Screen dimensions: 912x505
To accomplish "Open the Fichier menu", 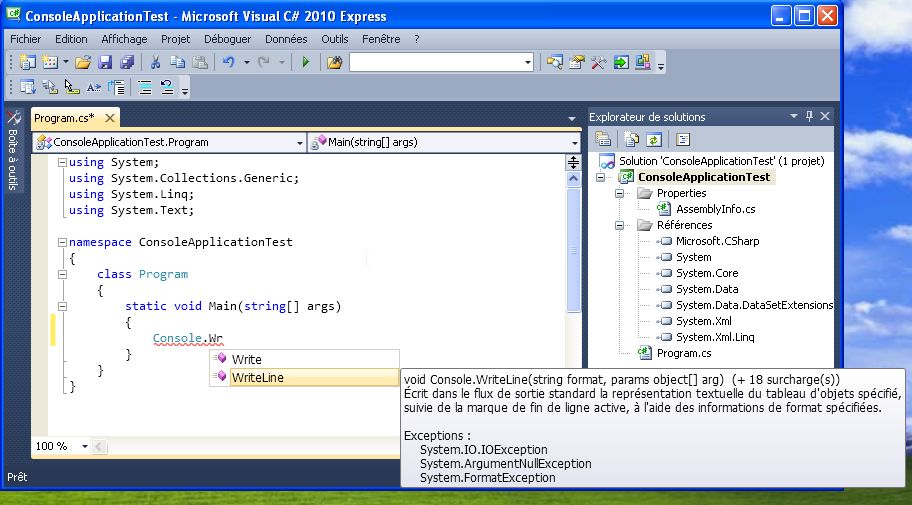I will tap(26, 39).
